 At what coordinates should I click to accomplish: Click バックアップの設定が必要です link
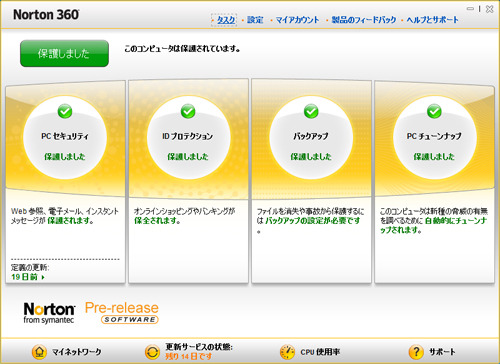(x=313, y=221)
